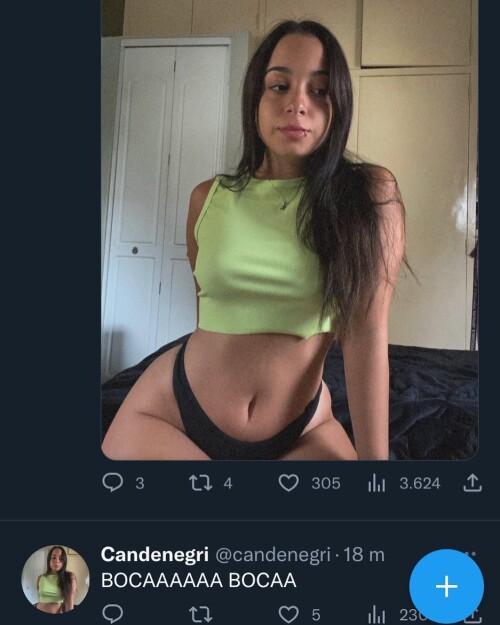Image resolution: width=500 pixels, height=625 pixels.
Task: Share the BOCAAAAAA BOCAA tweet
Action: [473, 616]
